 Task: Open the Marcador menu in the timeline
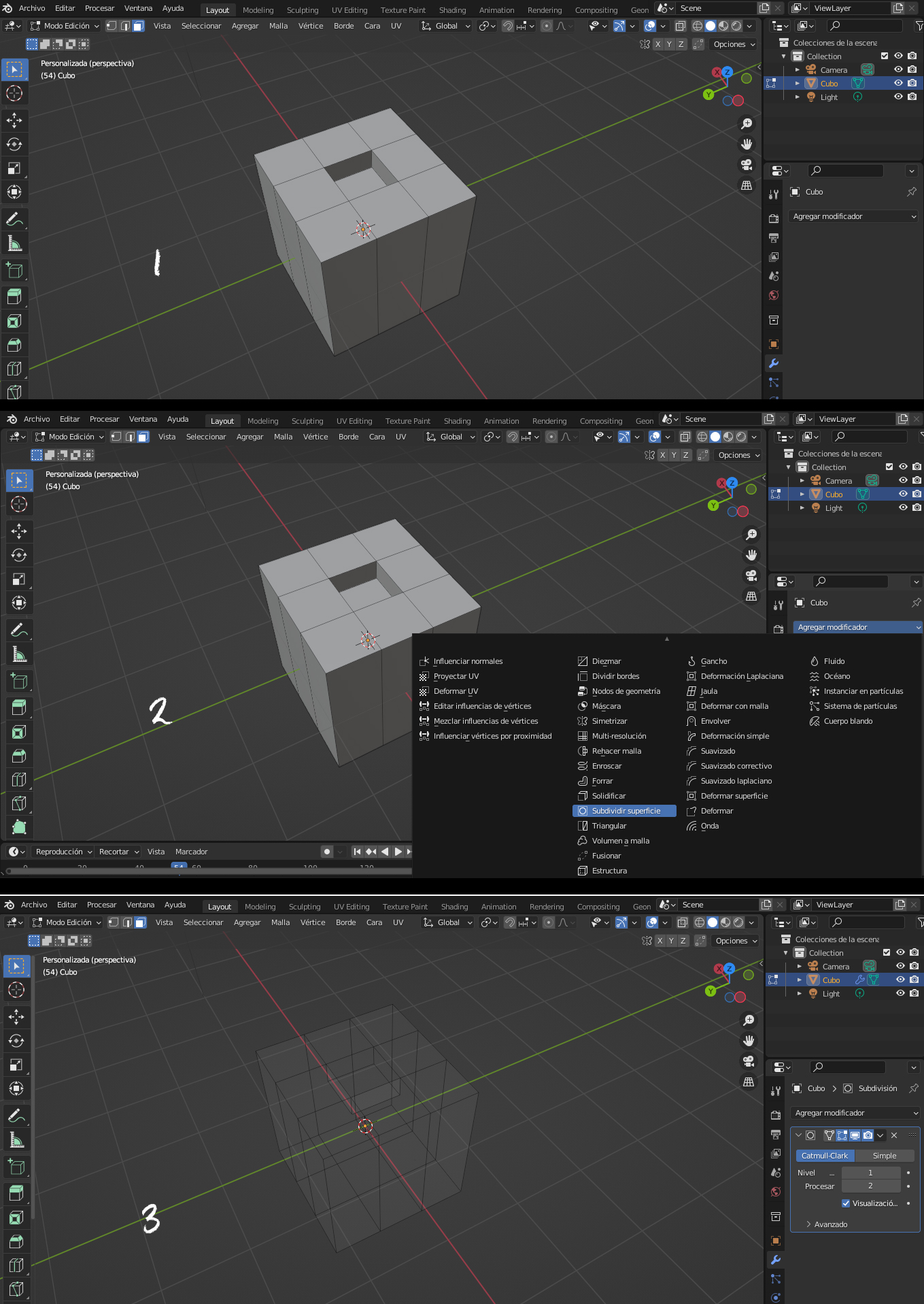pyautogui.click(x=191, y=852)
